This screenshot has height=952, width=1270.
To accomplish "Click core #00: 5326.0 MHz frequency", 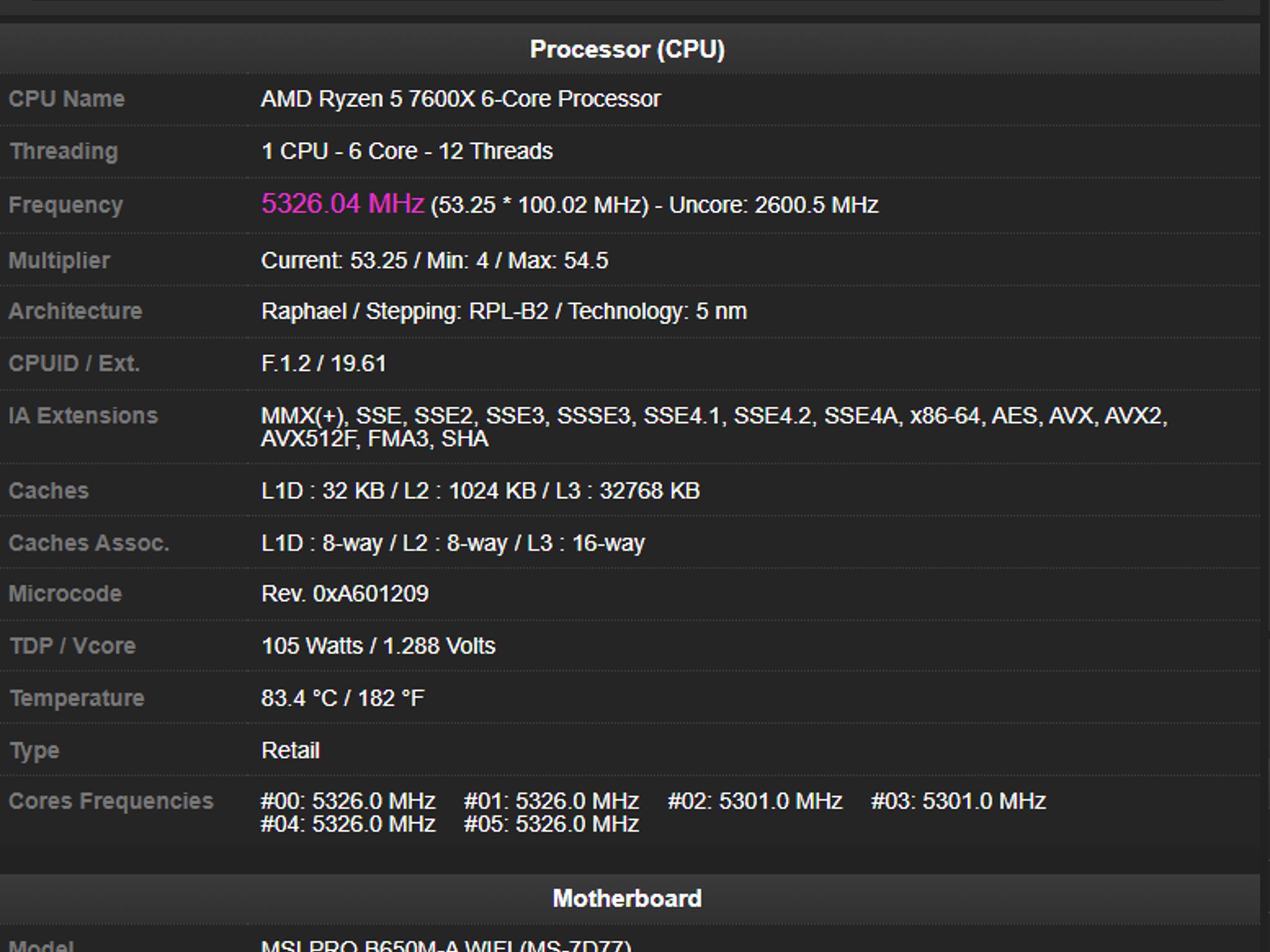I will (x=348, y=801).
